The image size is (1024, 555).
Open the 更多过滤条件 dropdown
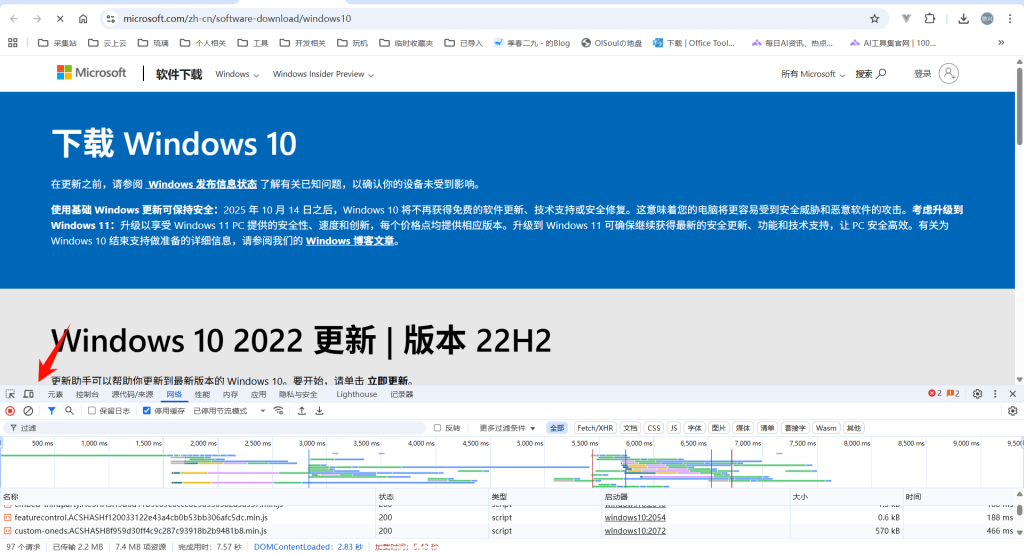pyautogui.click(x=507, y=428)
